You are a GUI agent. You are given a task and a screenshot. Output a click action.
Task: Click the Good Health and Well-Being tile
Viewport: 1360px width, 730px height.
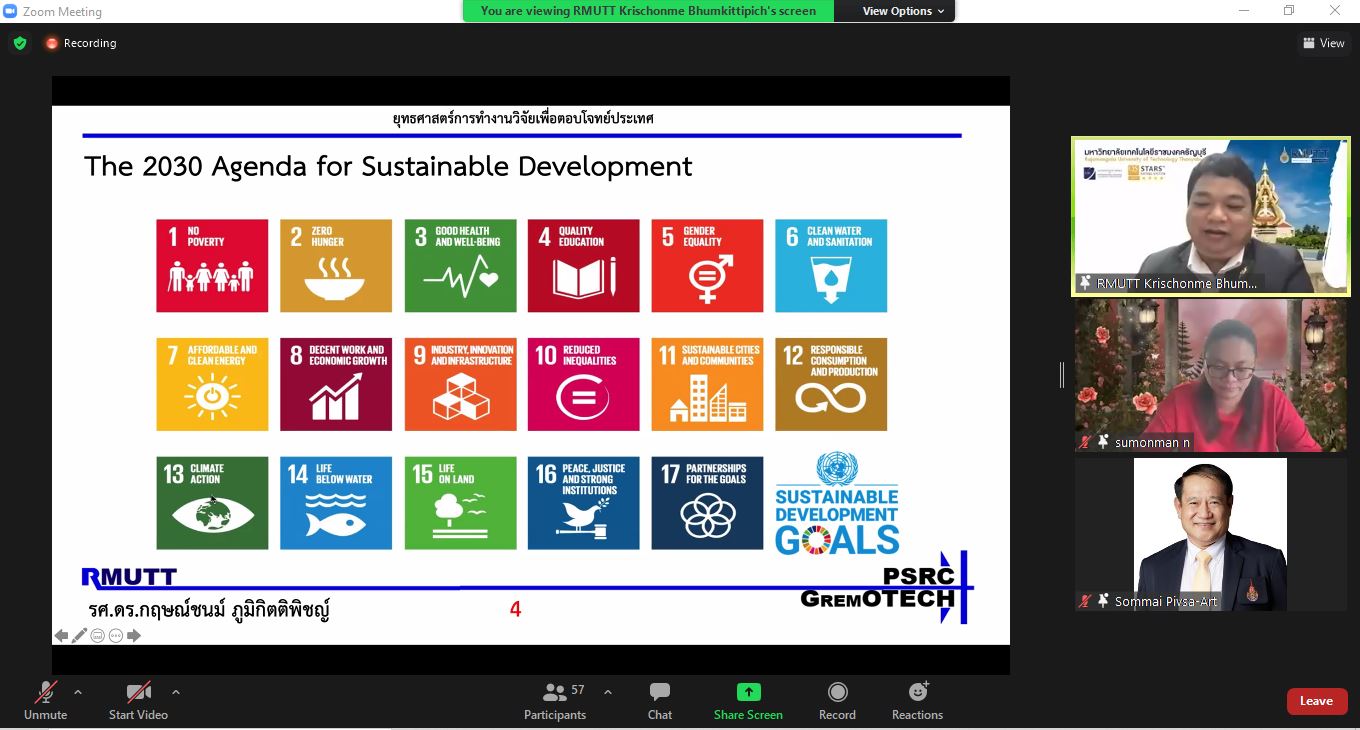coord(460,266)
